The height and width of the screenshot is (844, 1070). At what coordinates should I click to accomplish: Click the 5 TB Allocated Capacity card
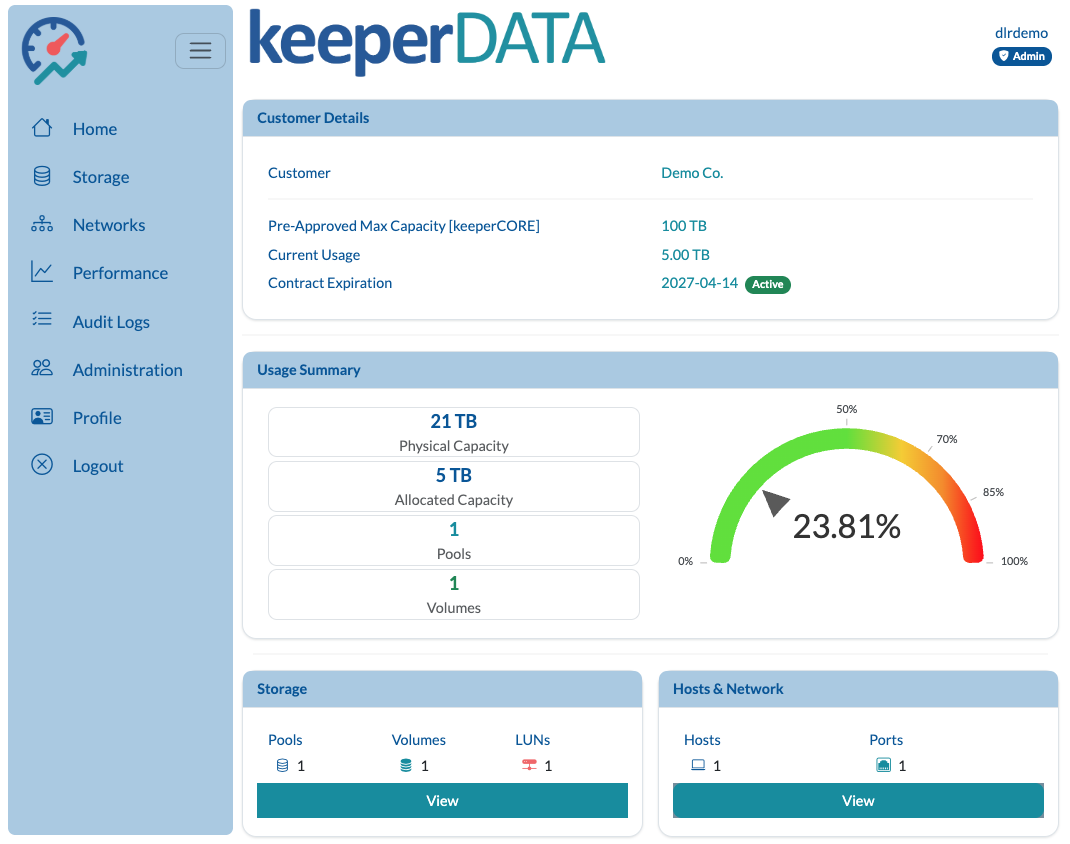pyautogui.click(x=454, y=486)
